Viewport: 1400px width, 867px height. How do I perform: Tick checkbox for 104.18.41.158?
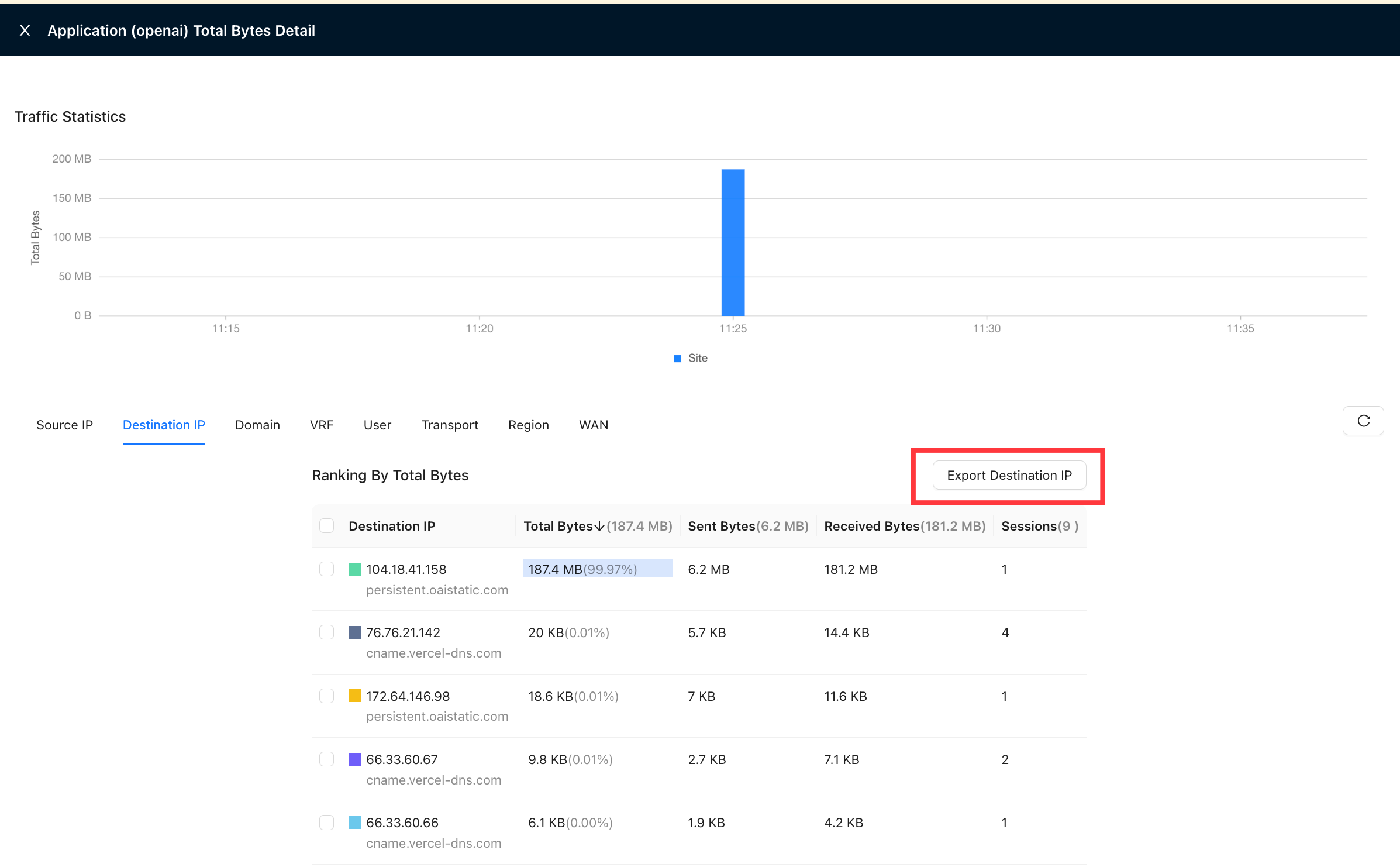[x=327, y=569]
